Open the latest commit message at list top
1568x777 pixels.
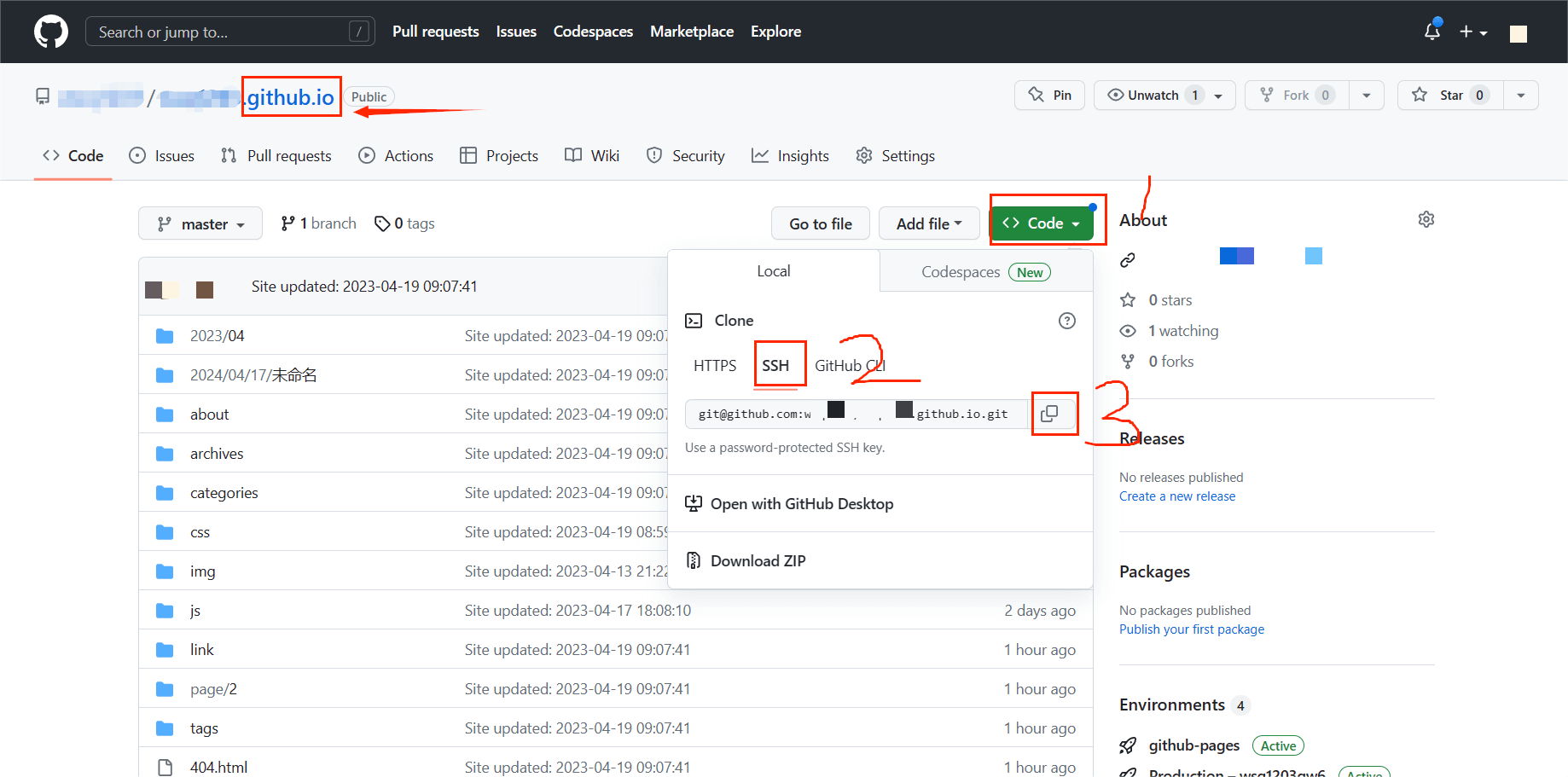point(364,287)
